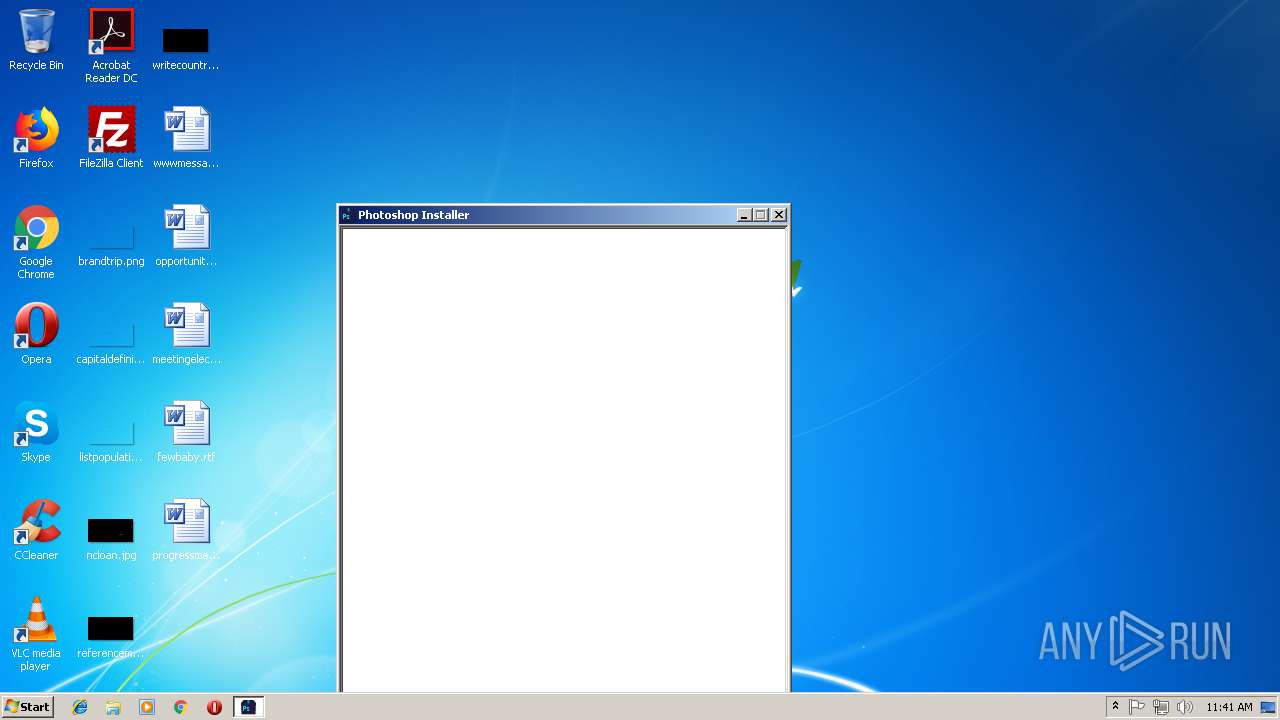The width and height of the screenshot is (1280, 720).
Task: Click the Photoshop Installer title text
Action: pos(413,215)
